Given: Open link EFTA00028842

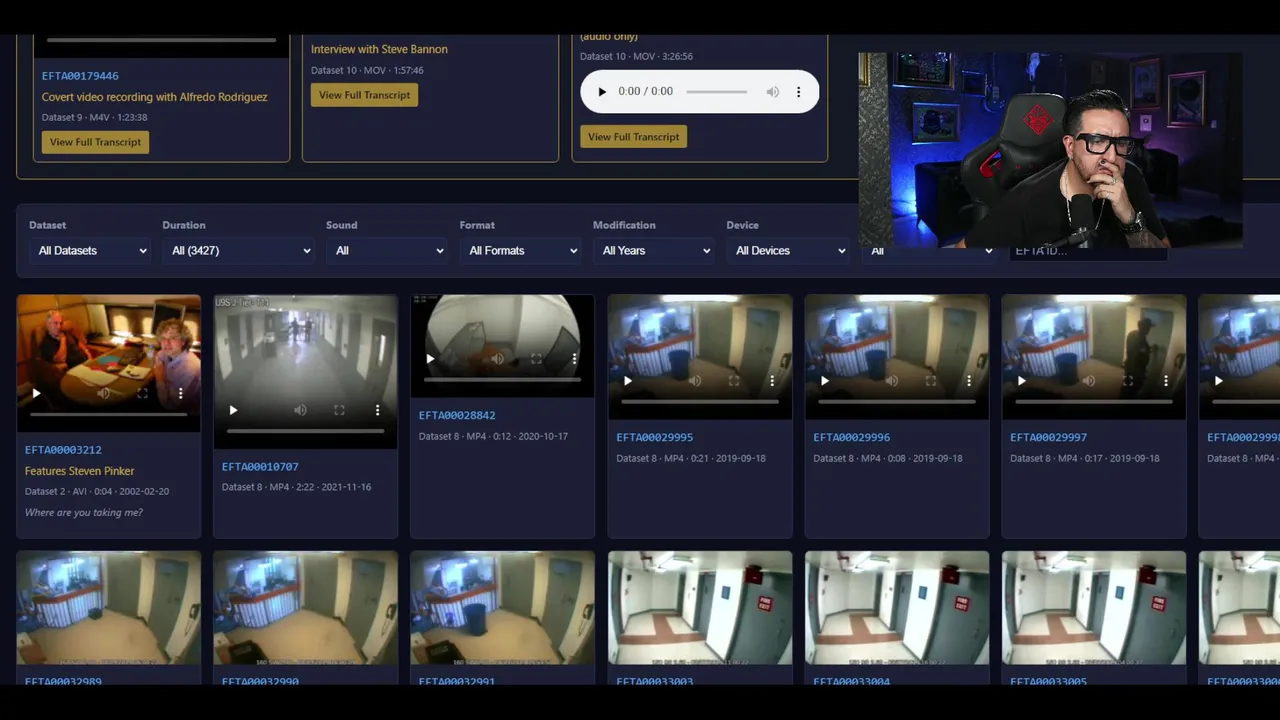Looking at the screenshot, I should pos(457,416).
